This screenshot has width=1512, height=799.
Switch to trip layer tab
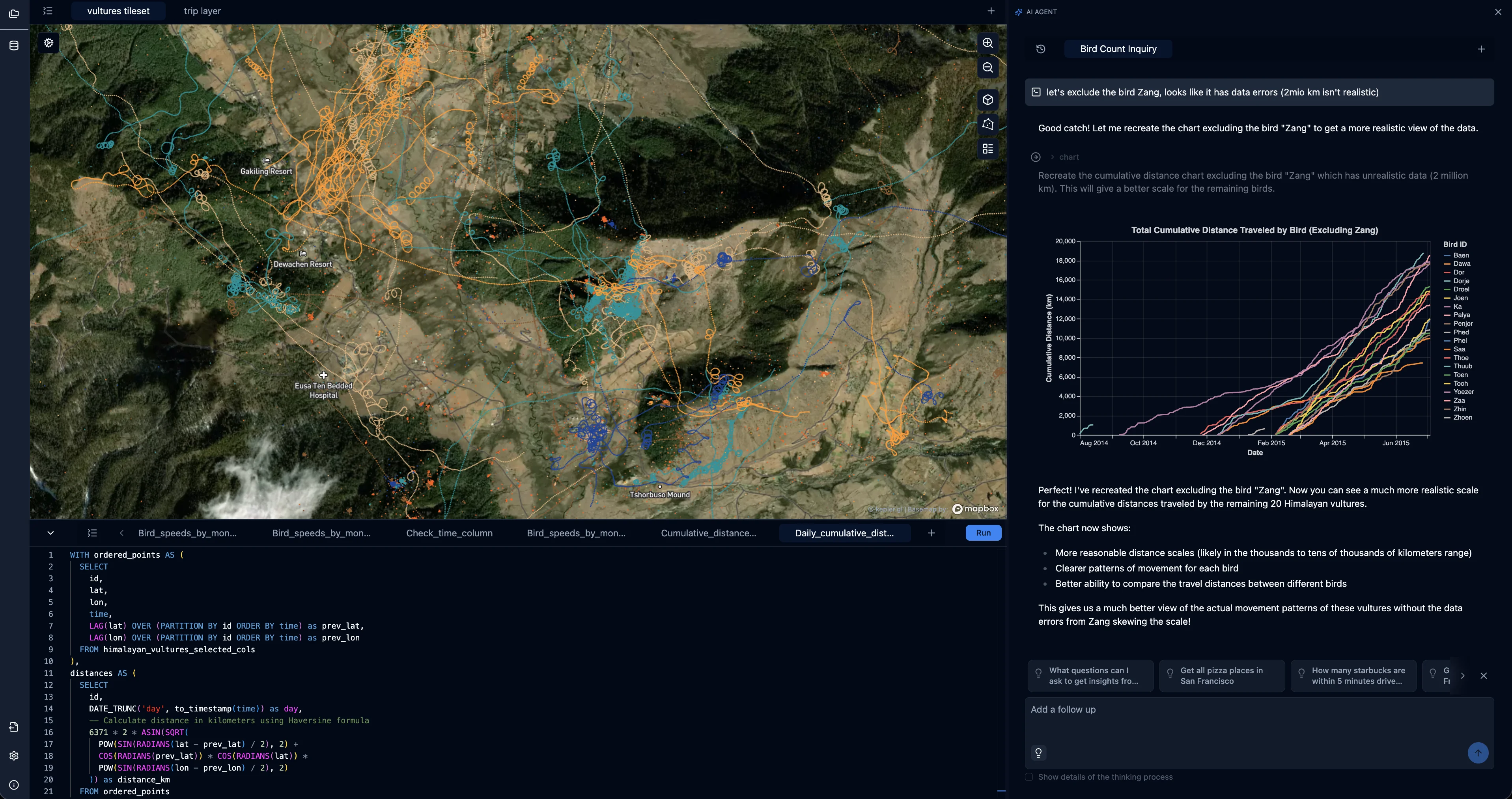(x=202, y=11)
